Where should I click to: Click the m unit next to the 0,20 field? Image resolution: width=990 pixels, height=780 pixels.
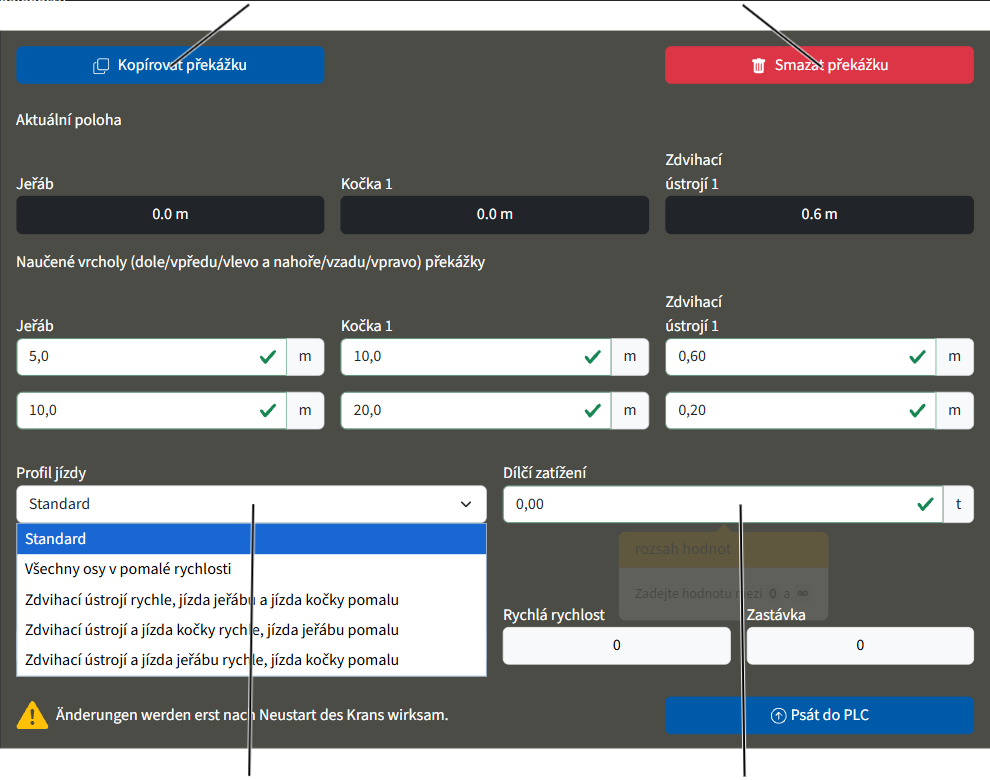[955, 411]
